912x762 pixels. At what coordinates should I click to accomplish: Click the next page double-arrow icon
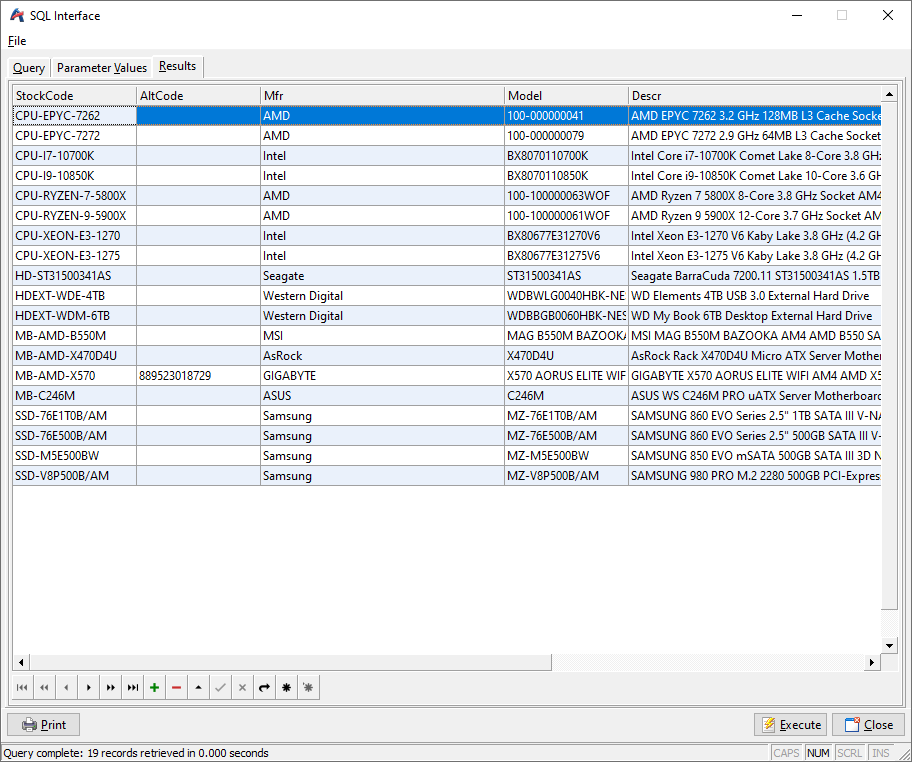(110, 688)
